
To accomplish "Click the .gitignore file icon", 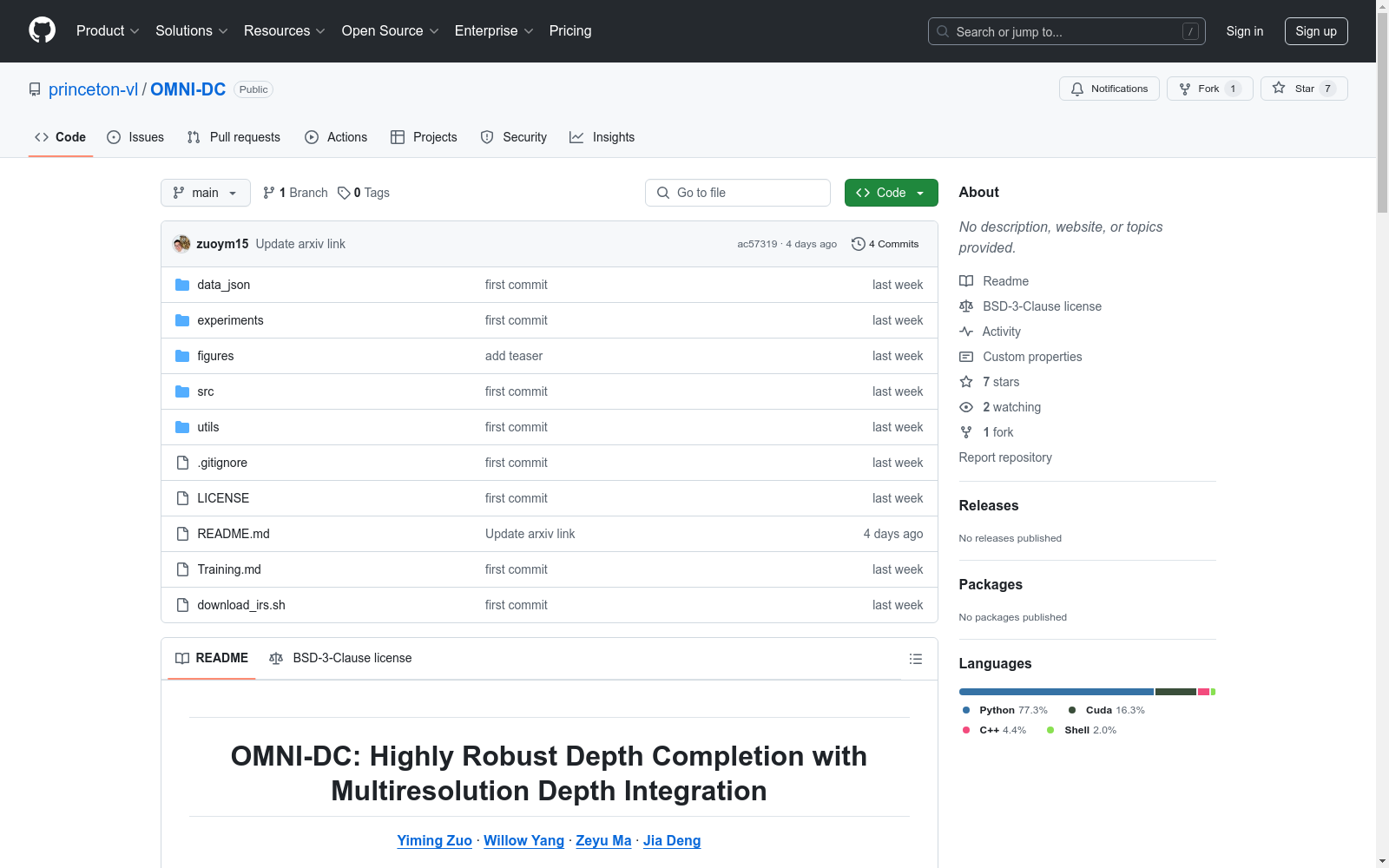I will pyautogui.click(x=182, y=463).
